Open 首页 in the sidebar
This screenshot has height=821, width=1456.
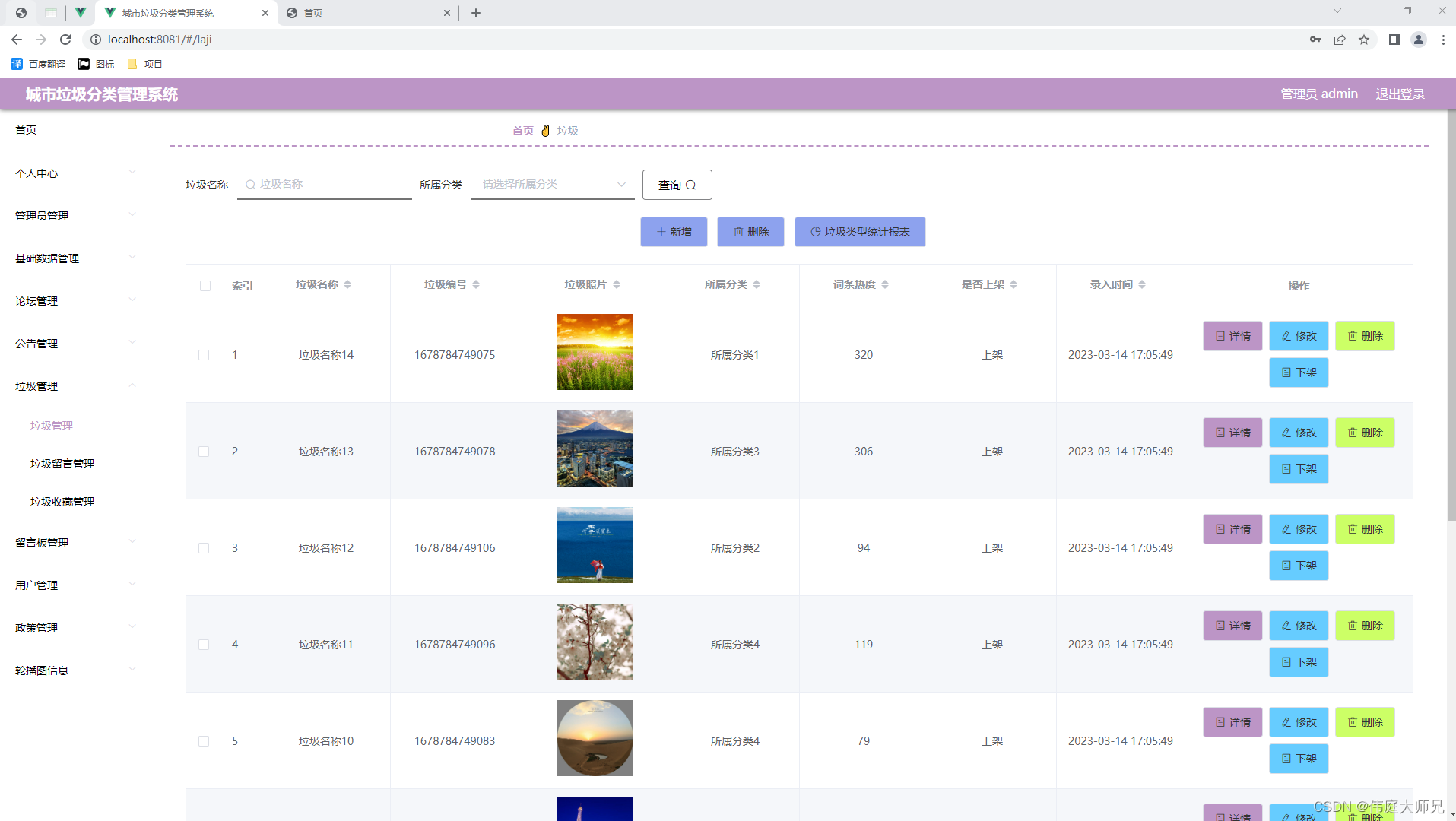click(26, 130)
